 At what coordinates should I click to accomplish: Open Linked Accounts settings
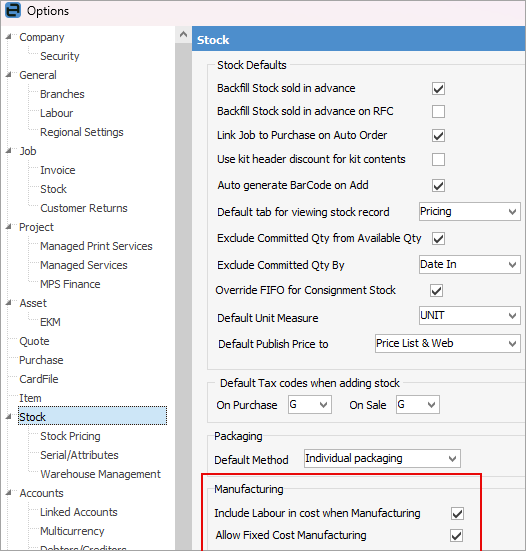pyautogui.click(x=79, y=512)
